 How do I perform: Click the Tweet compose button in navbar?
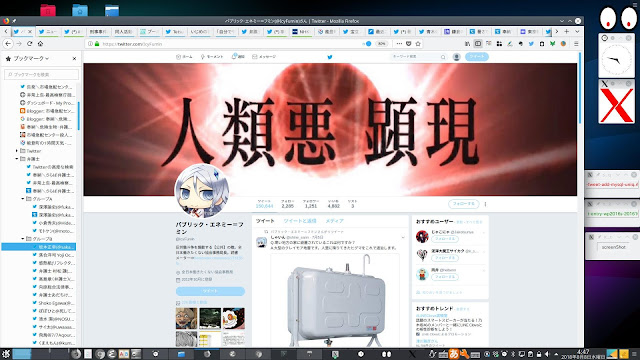(x=477, y=57)
